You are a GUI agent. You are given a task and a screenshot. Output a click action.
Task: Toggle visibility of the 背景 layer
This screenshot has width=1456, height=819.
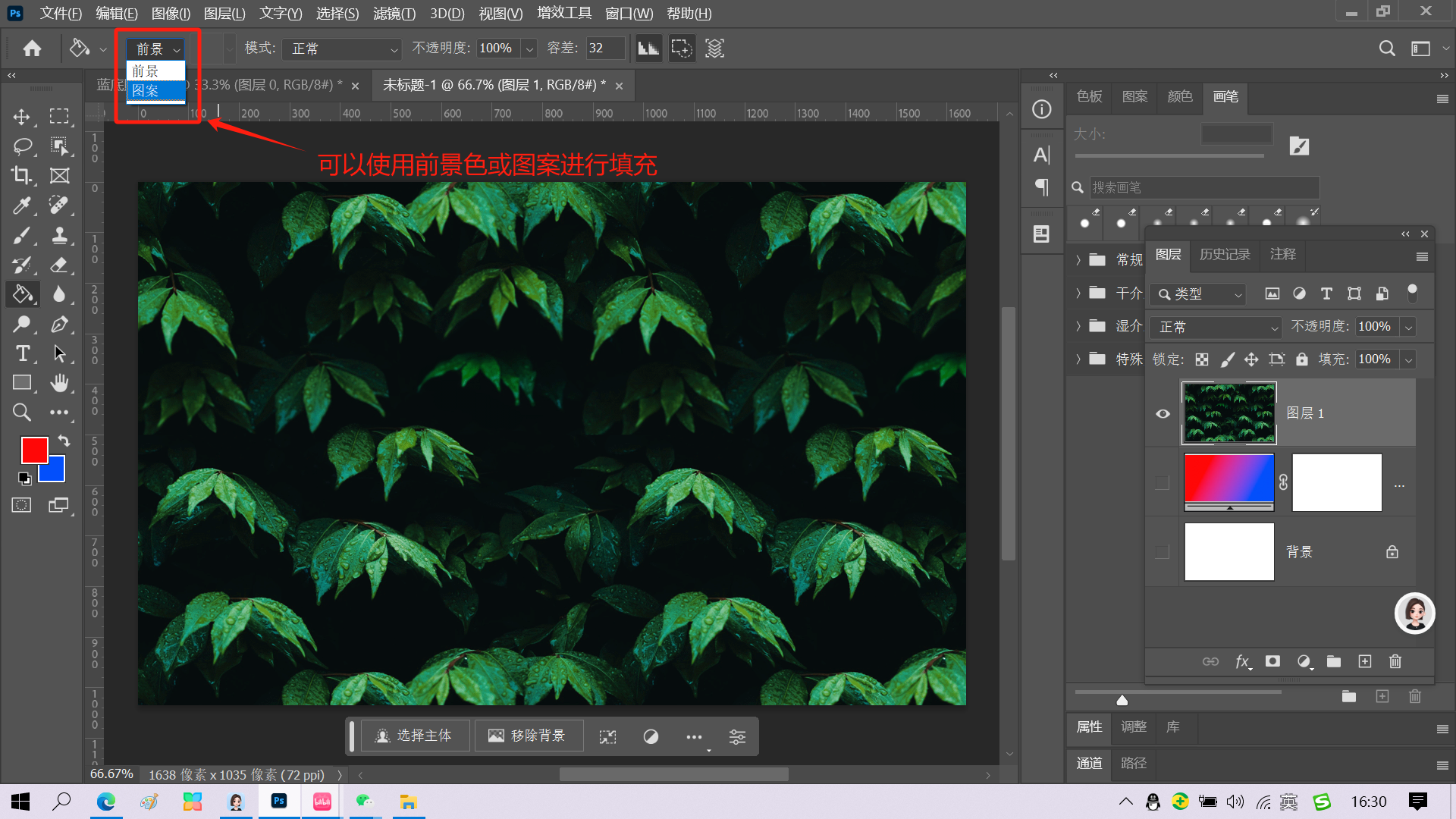(1163, 552)
